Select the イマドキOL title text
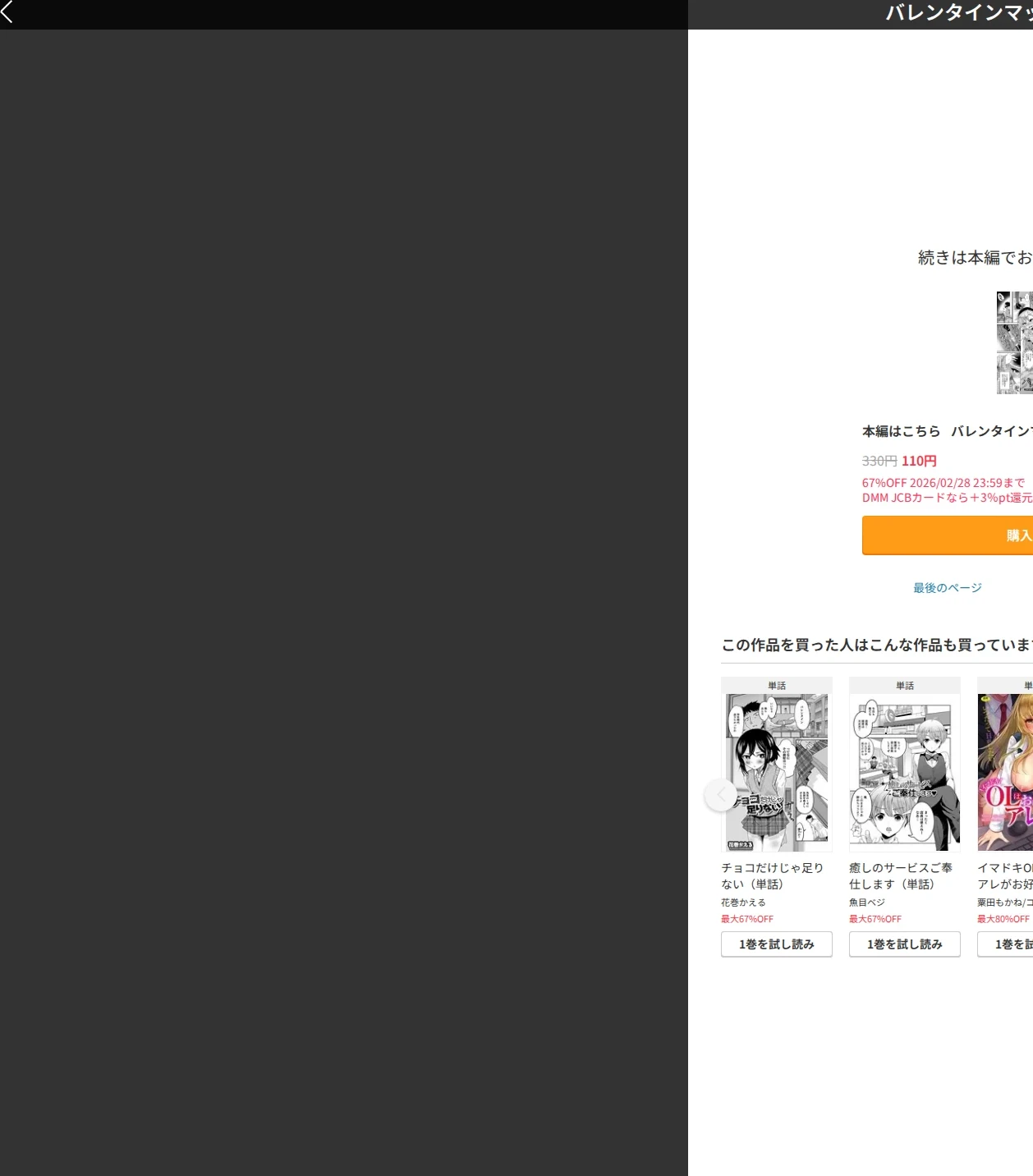1033x1176 pixels. point(1005,875)
